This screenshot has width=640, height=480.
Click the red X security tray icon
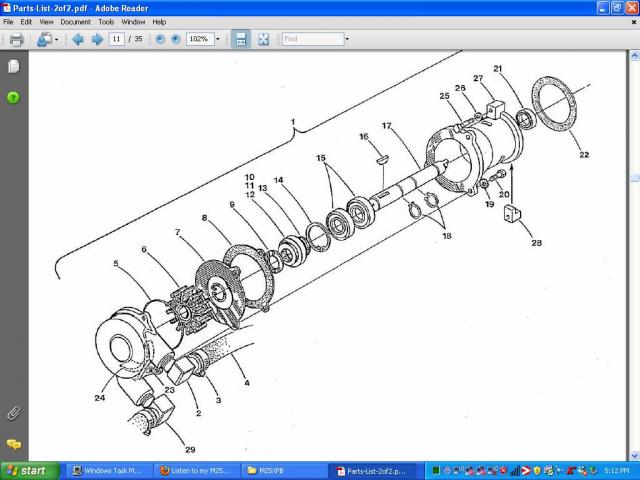click(x=503, y=471)
